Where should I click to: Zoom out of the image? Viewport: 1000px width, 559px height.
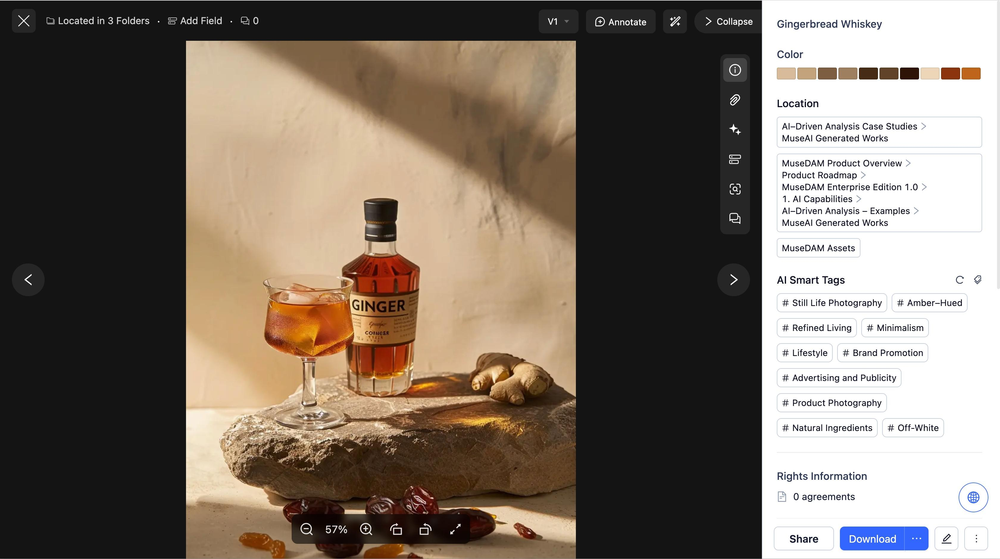[307, 529]
